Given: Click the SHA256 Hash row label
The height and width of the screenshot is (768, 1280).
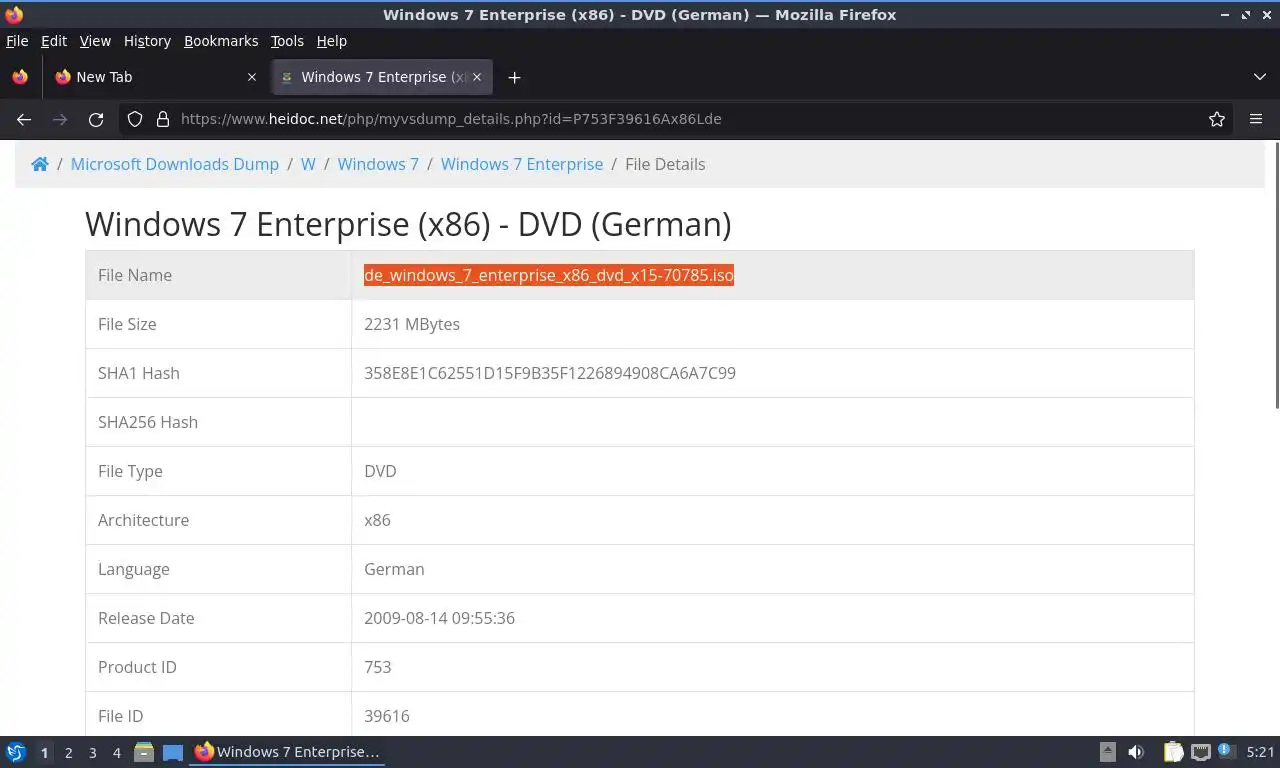Looking at the screenshot, I should tap(148, 422).
